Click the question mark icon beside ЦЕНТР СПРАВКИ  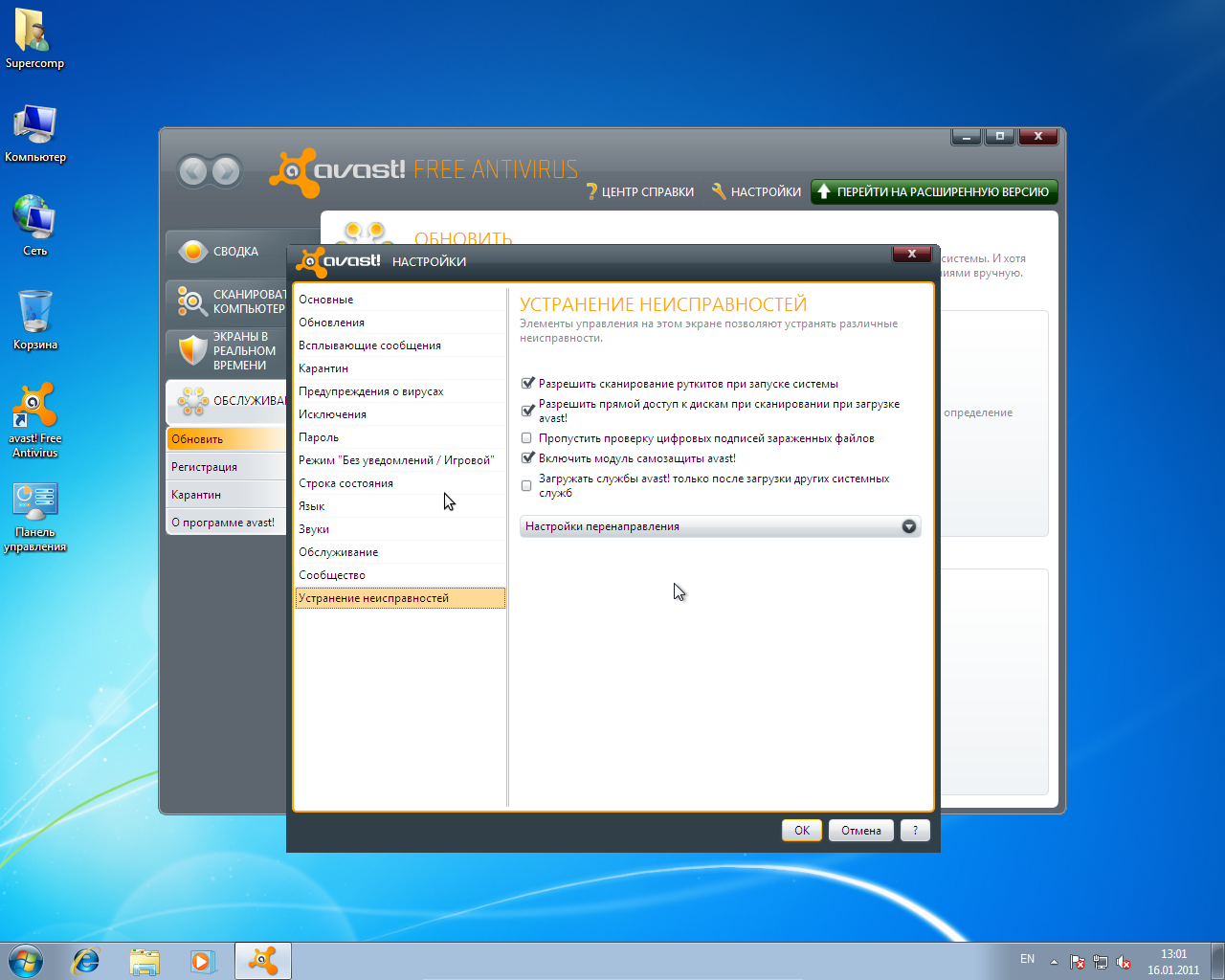point(591,191)
